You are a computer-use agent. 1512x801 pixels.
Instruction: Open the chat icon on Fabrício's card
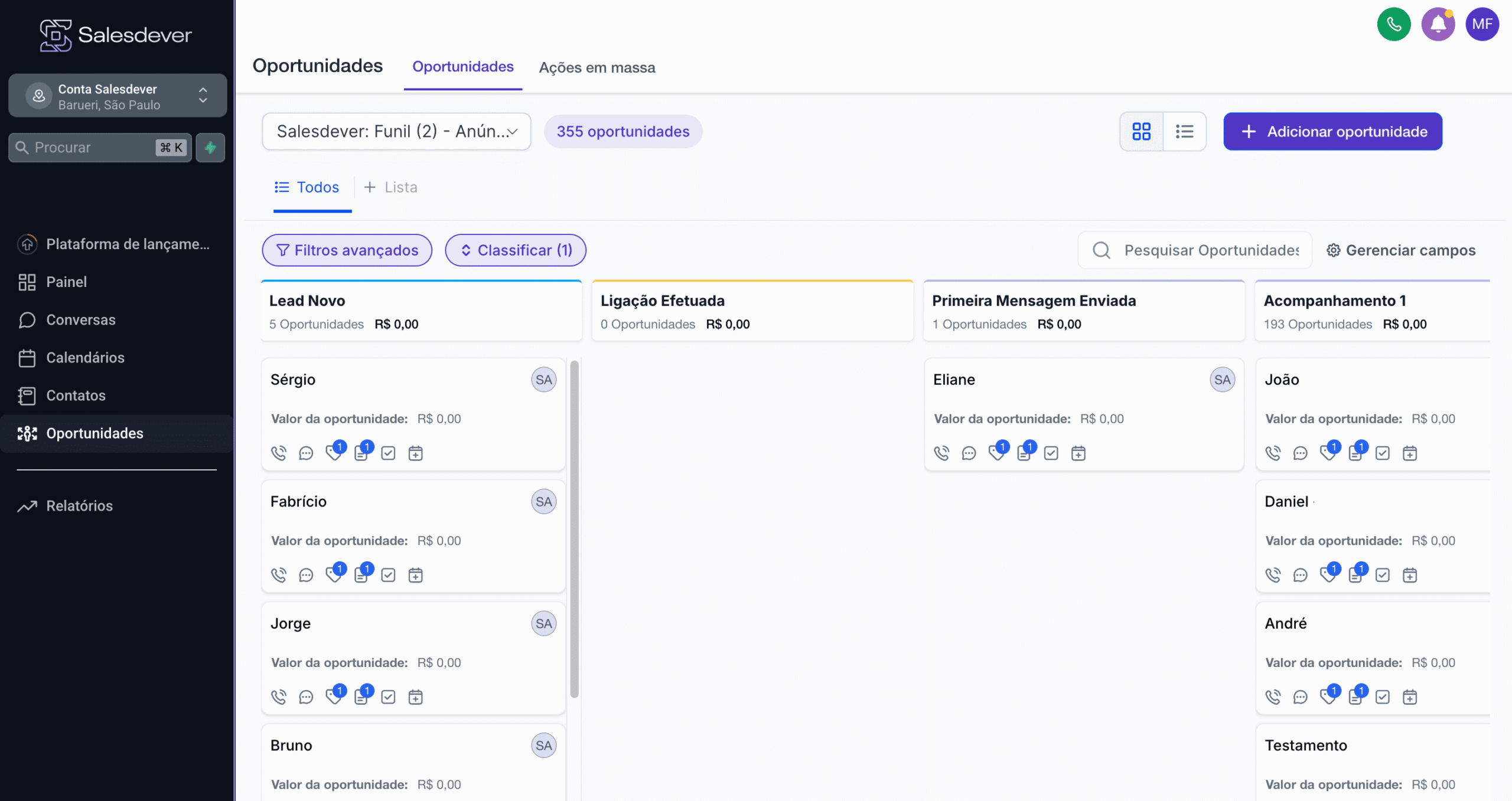point(306,575)
